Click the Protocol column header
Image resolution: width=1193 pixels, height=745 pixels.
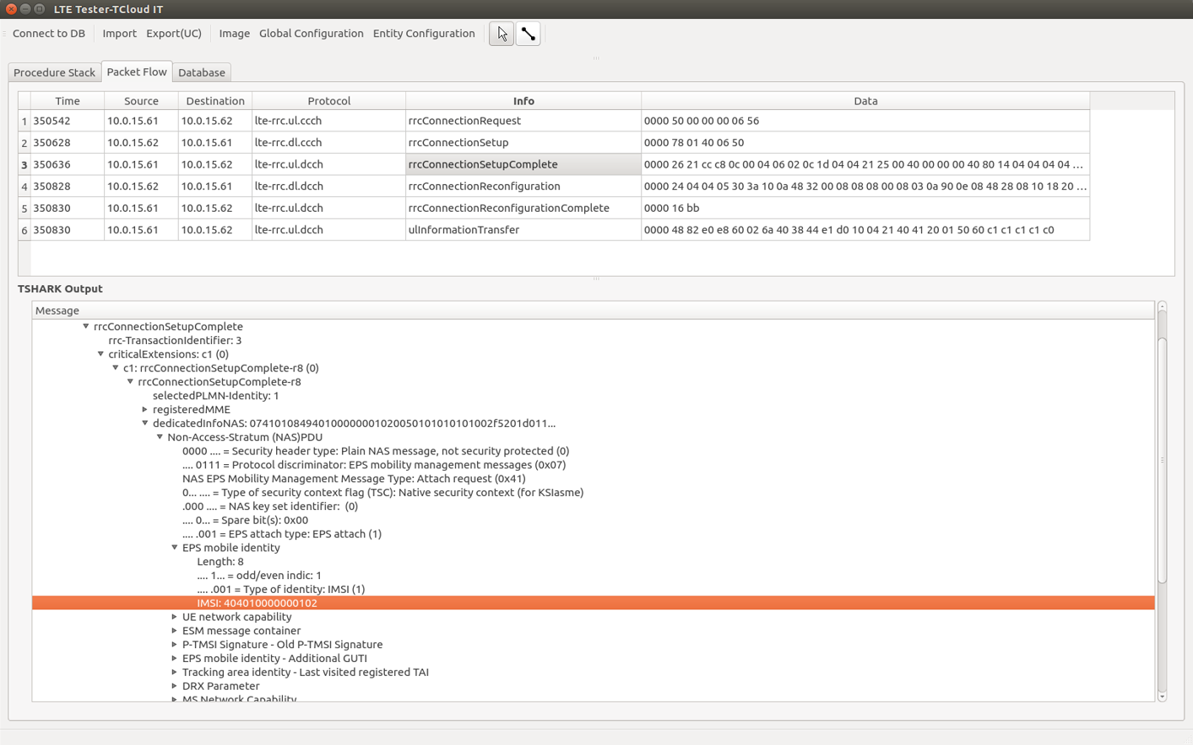(x=329, y=101)
